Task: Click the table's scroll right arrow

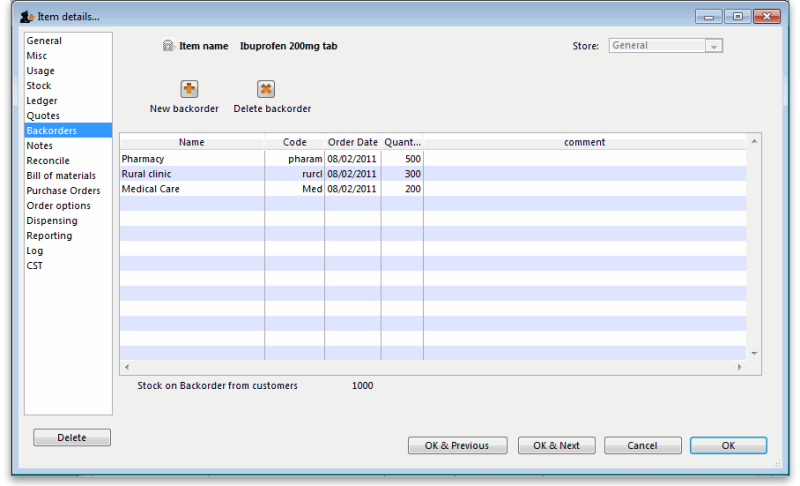Action: [739, 367]
